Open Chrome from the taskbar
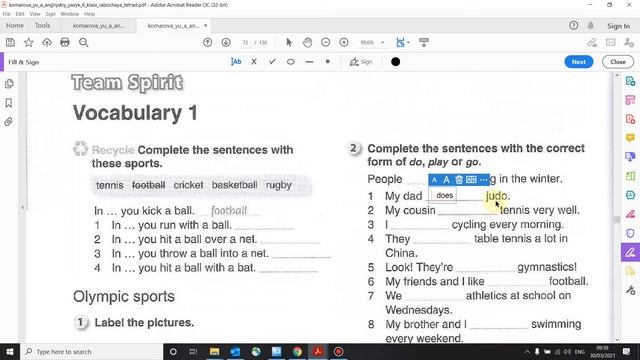 click(x=297, y=351)
